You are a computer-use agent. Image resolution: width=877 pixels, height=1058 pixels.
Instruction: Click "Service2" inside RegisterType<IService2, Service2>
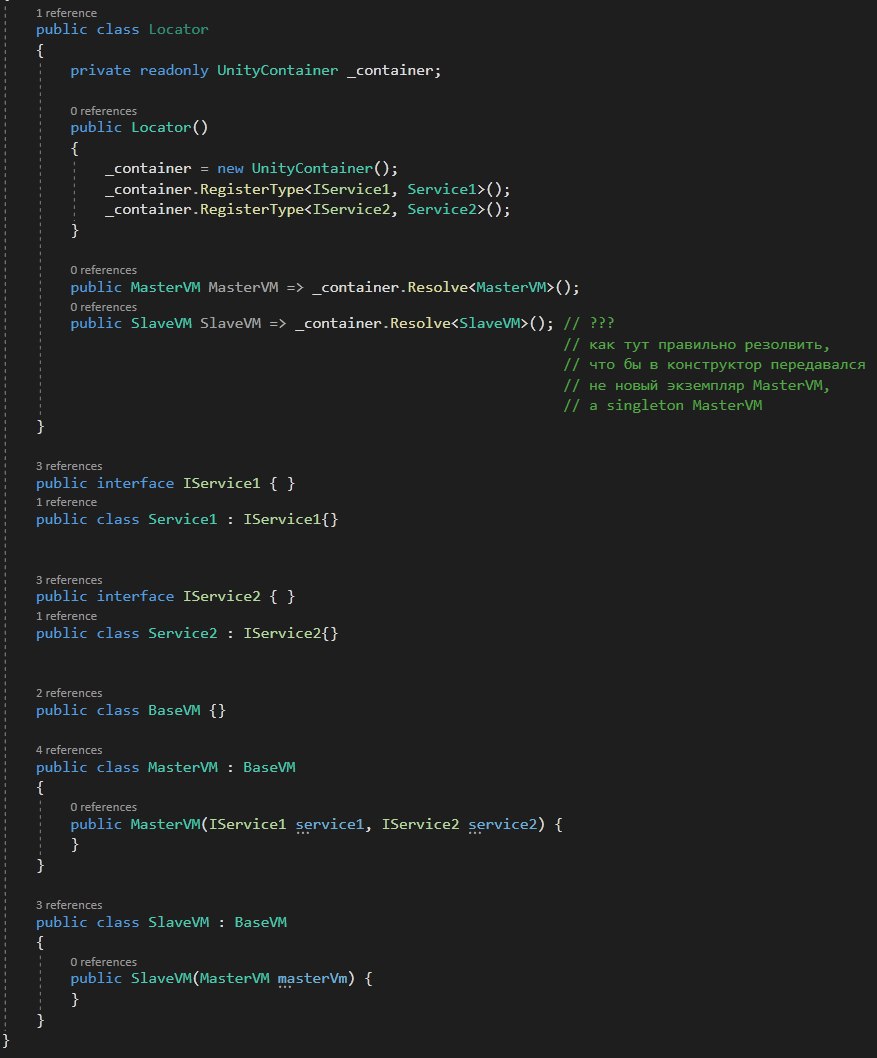(442, 210)
